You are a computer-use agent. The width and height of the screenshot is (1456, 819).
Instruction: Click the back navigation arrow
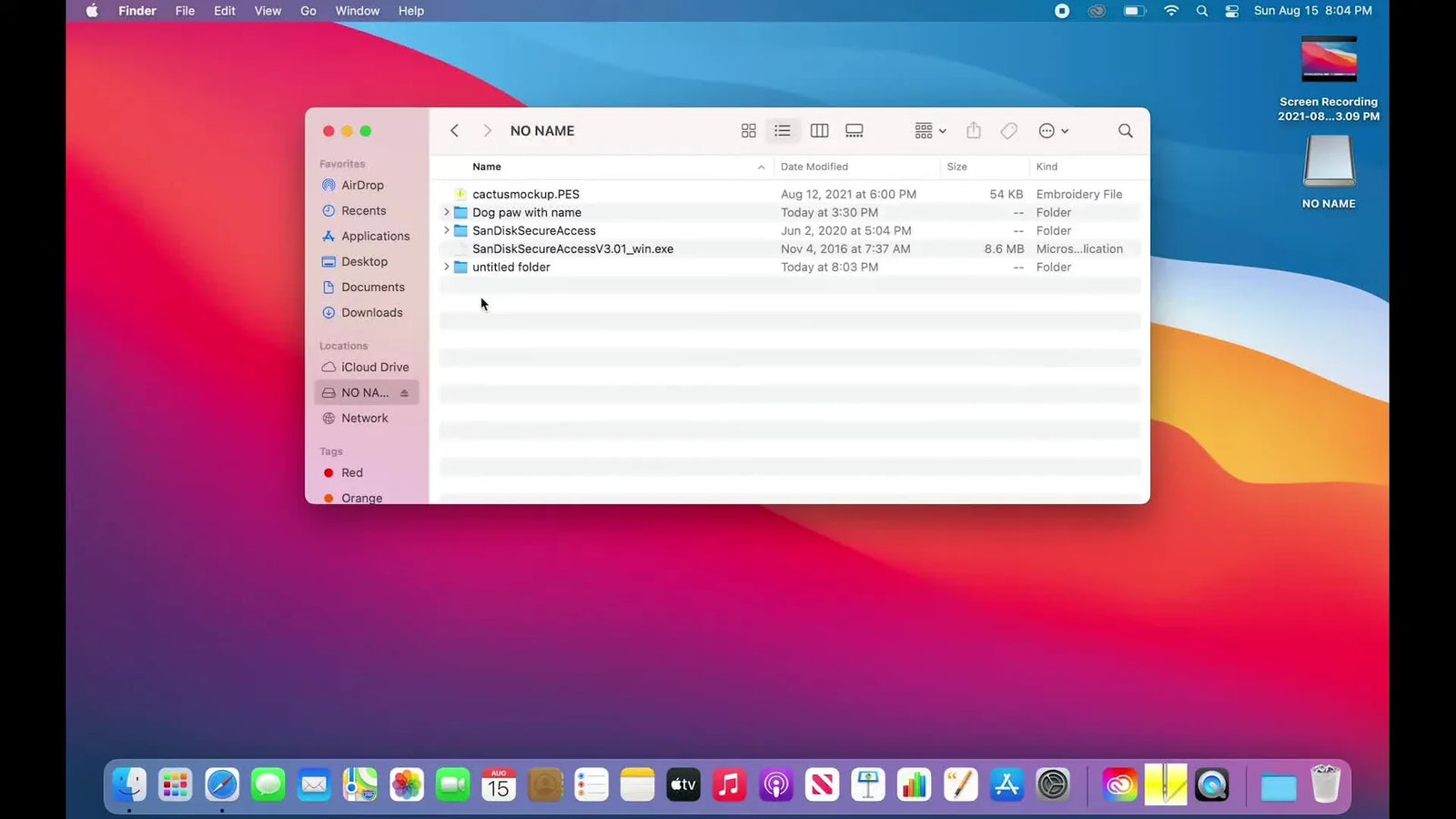[x=454, y=130]
